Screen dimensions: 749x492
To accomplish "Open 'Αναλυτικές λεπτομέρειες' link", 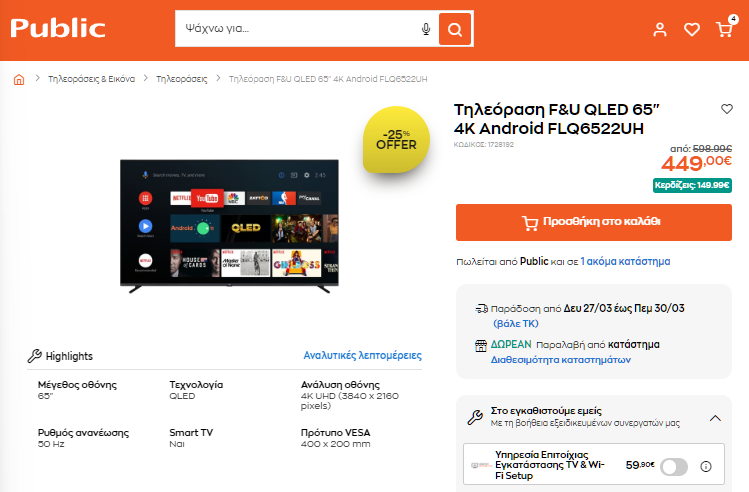I will tap(363, 355).
